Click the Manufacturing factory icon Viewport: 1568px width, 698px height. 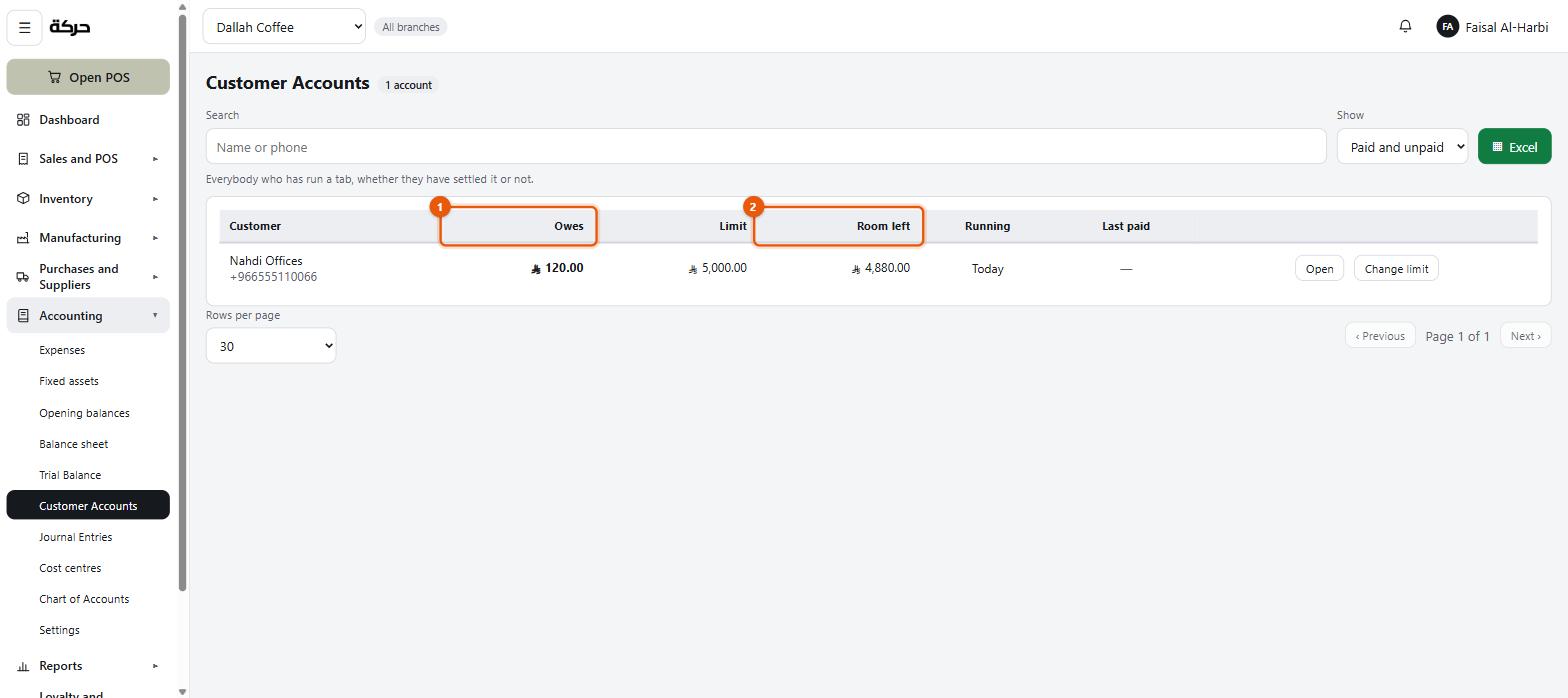tap(23, 238)
